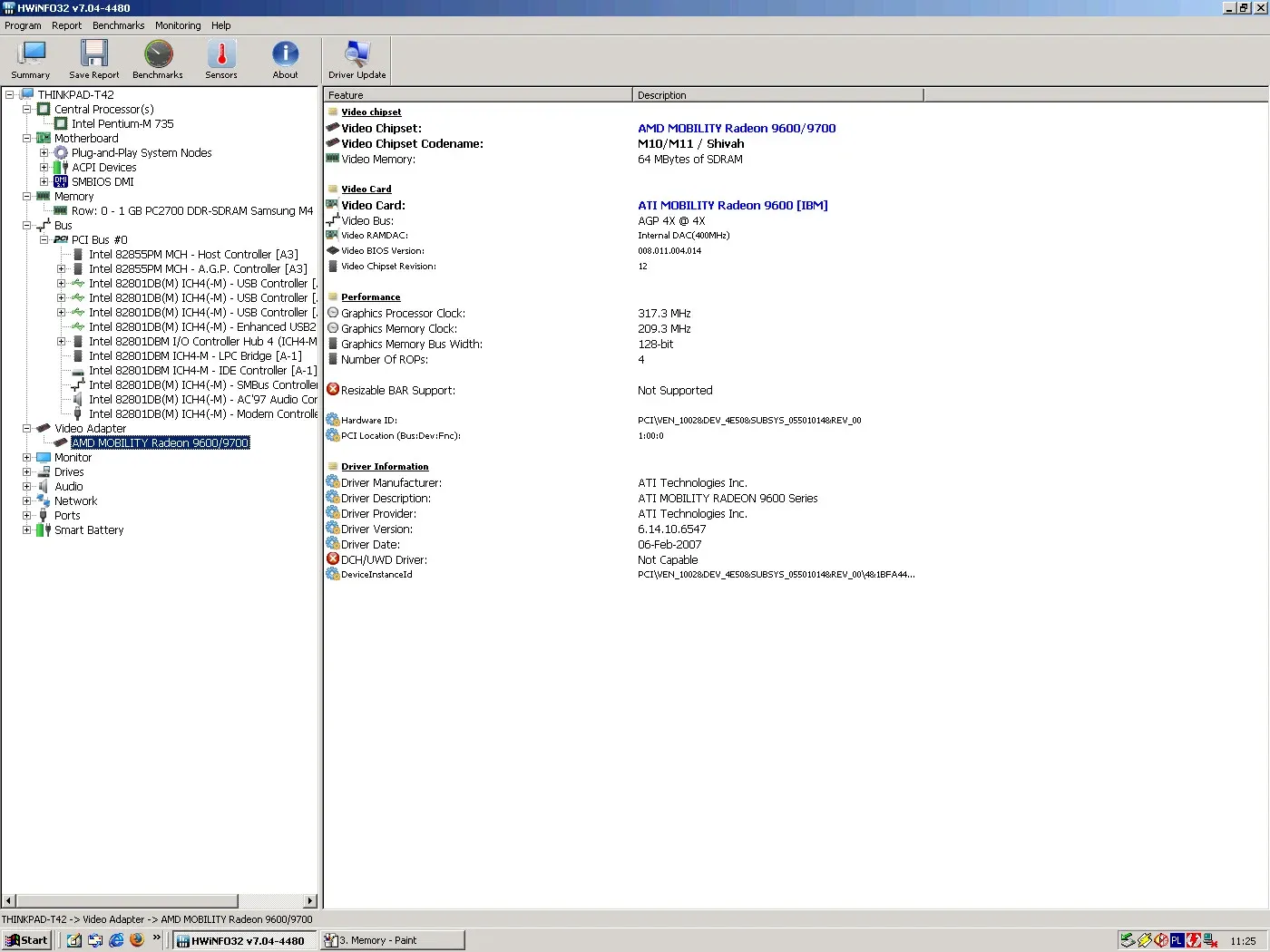Image resolution: width=1270 pixels, height=952 pixels.
Task: Open the Sensors thermometer icon
Action: 221,60
